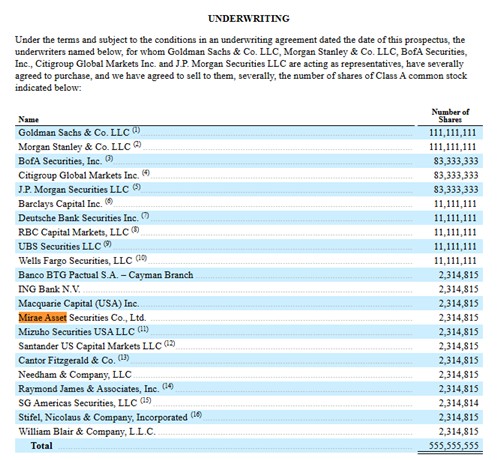The height and width of the screenshot is (460, 500).
Task: Click the Number of Shares column header
Action: click(450, 116)
